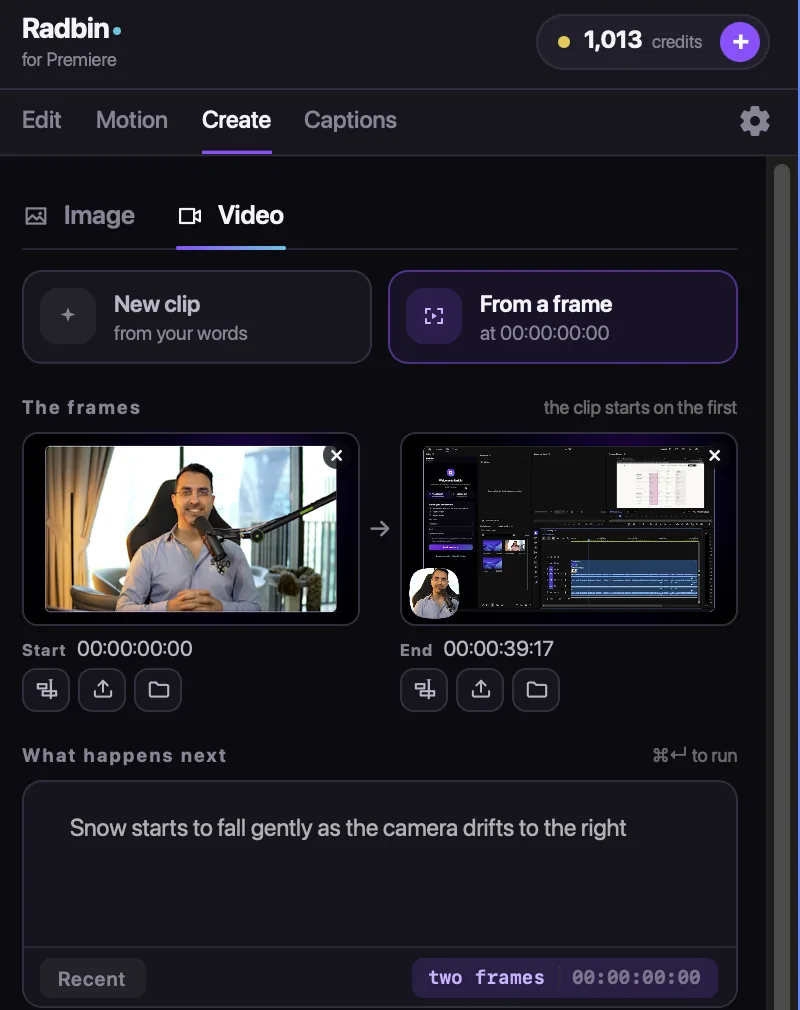800x1010 pixels.
Task: Open the Captions tab
Action: pos(350,120)
